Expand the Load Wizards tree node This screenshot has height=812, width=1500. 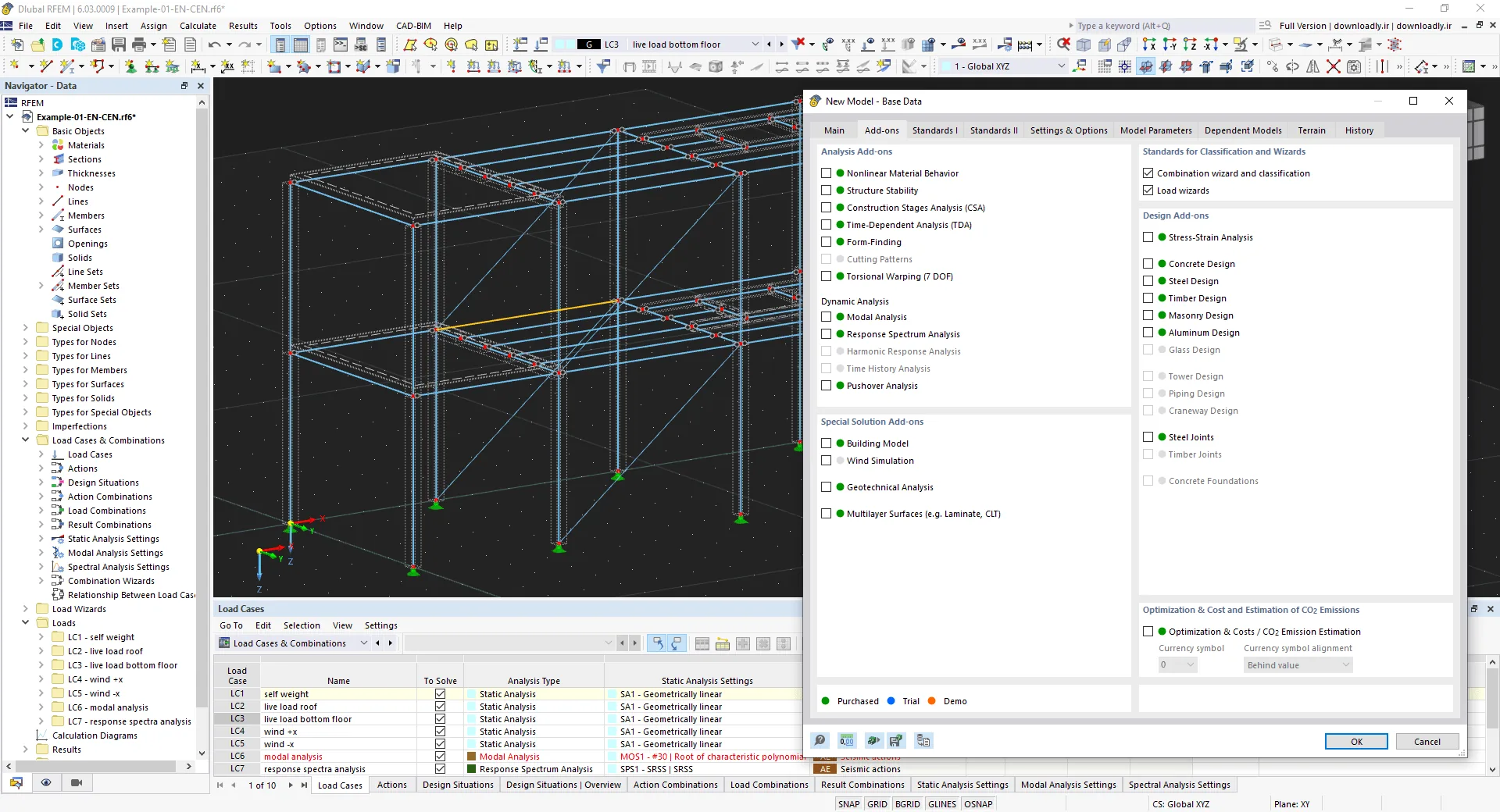point(25,609)
